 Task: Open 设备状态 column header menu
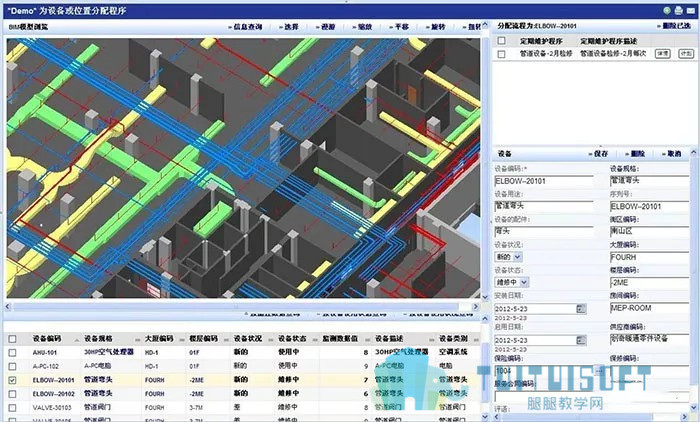tap(315, 340)
